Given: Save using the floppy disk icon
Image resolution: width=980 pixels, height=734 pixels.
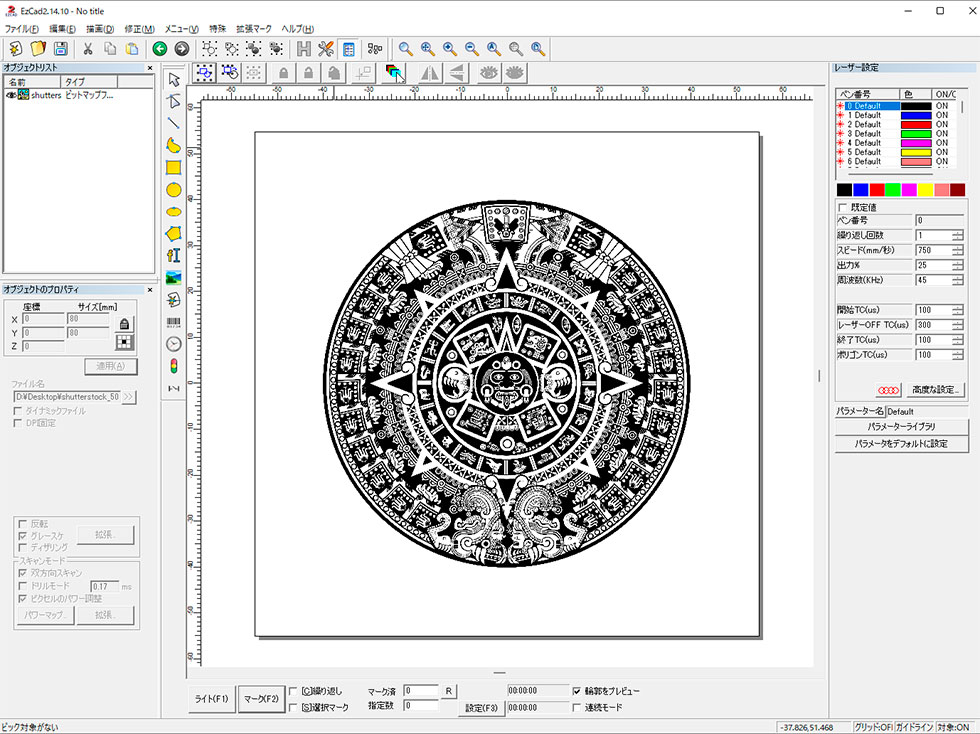Looking at the screenshot, I should 61,49.
